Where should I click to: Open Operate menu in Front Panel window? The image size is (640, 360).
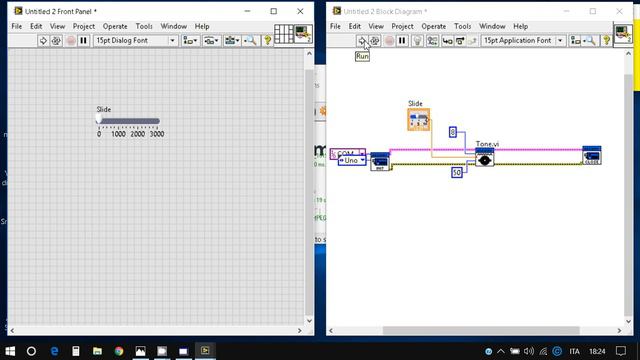[115, 26]
